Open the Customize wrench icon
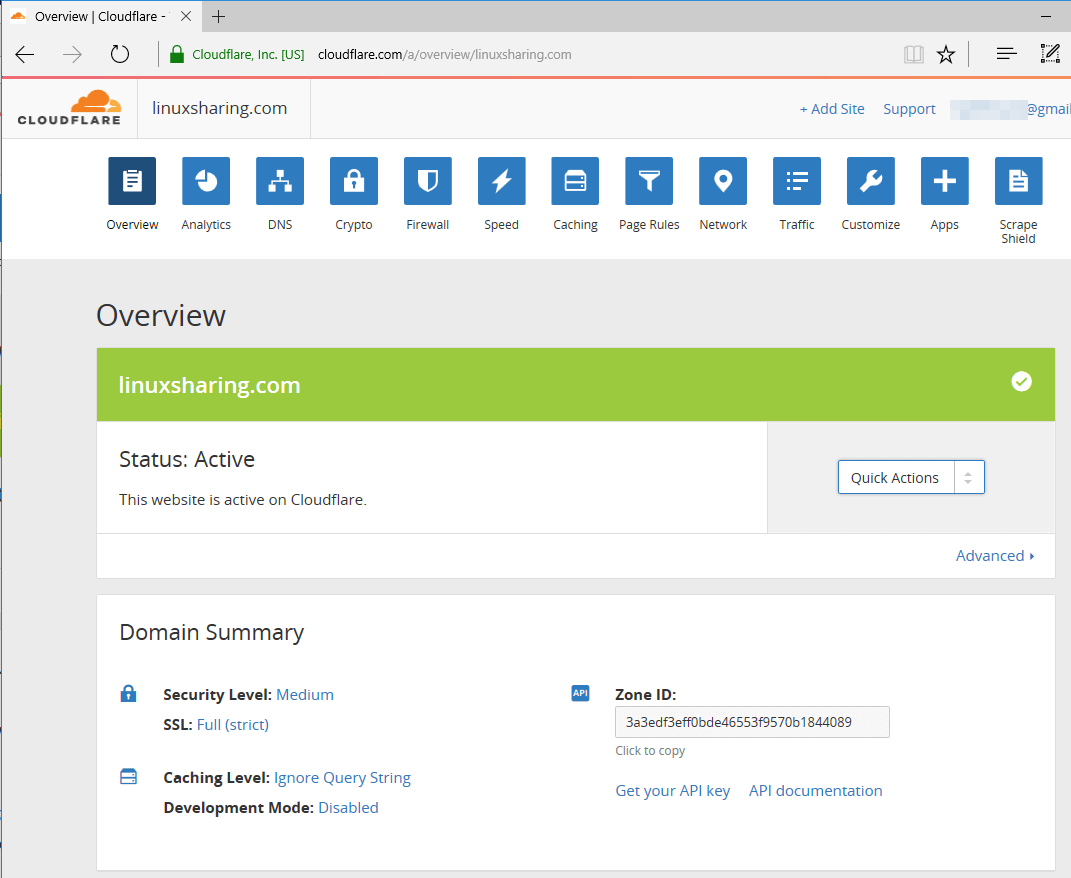 click(871, 181)
